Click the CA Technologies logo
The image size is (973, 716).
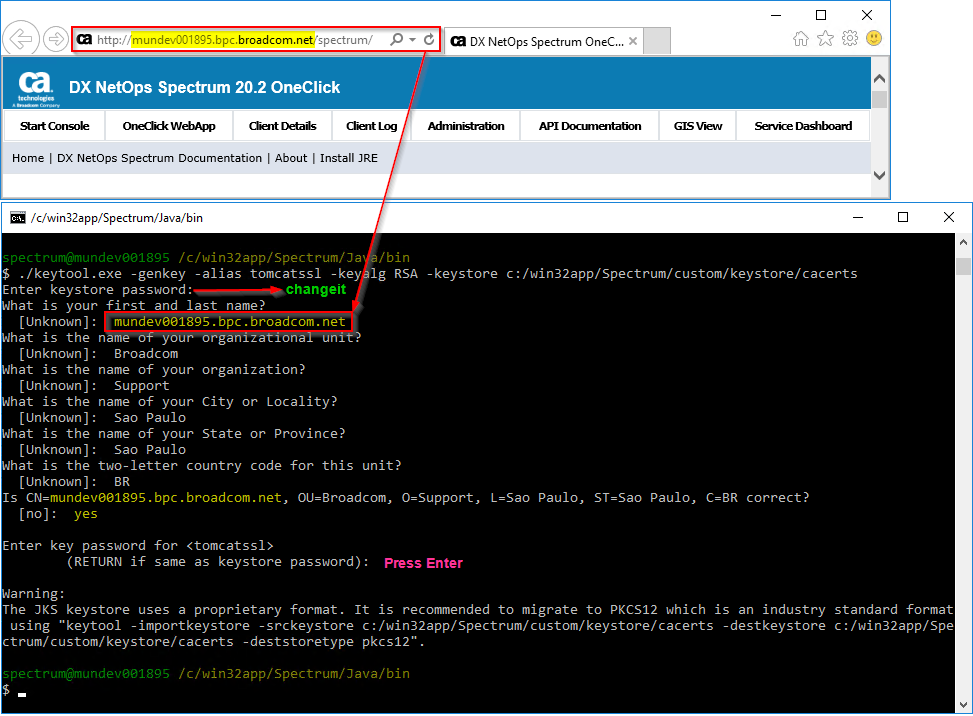point(35,88)
